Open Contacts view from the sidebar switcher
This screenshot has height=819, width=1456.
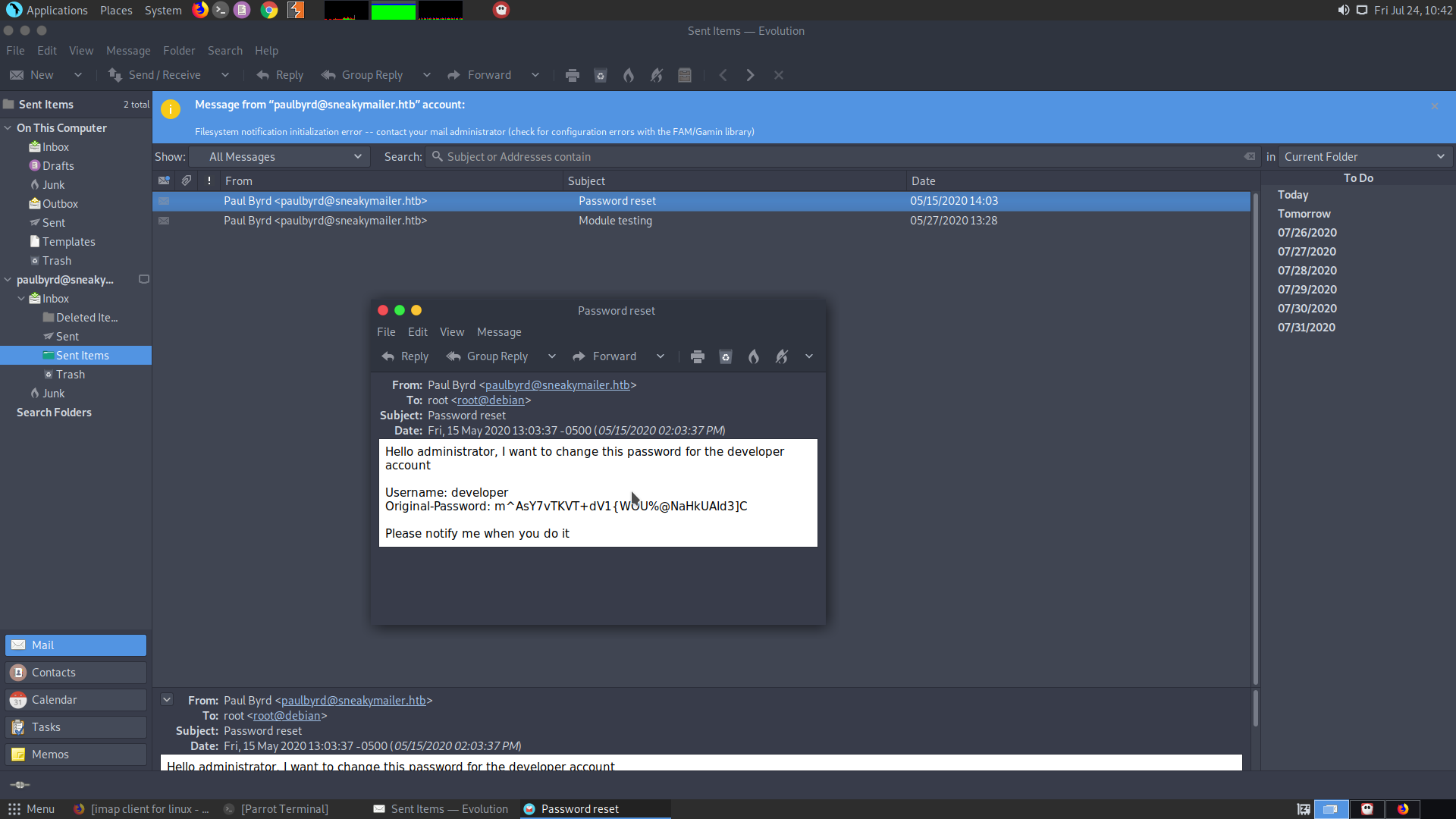[x=76, y=673]
